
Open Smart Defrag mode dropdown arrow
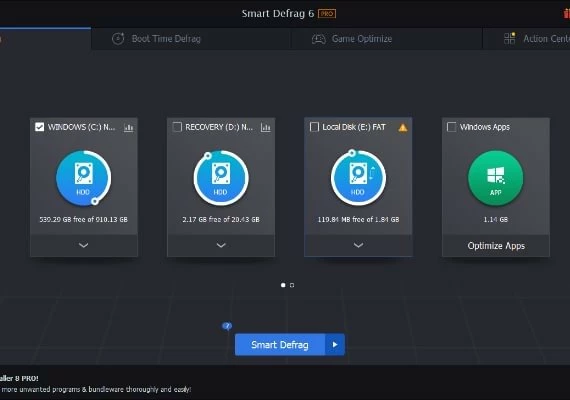(335, 344)
